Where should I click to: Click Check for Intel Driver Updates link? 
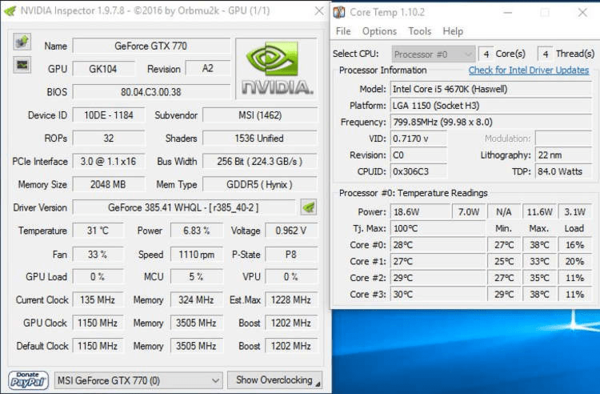coord(528,70)
